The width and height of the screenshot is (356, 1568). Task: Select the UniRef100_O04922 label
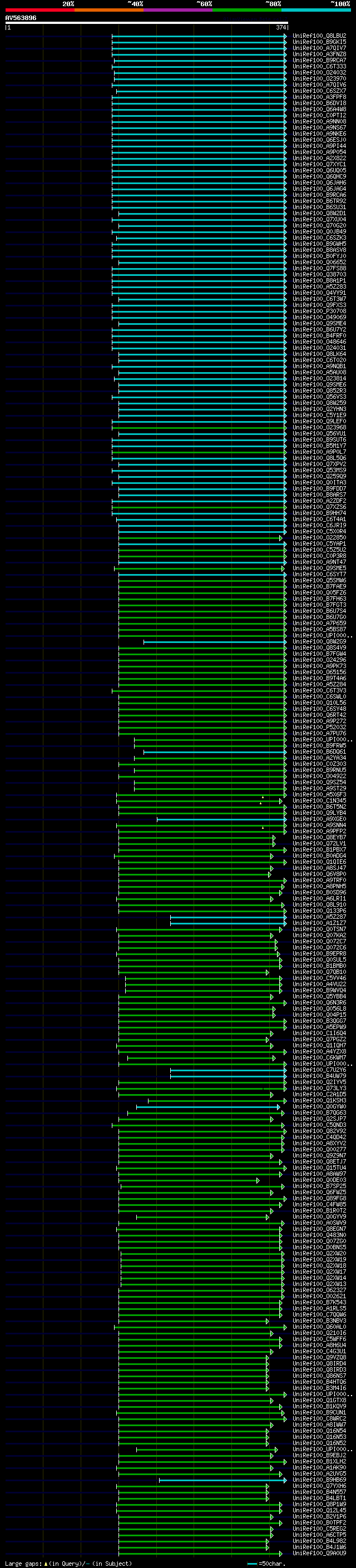point(319,776)
